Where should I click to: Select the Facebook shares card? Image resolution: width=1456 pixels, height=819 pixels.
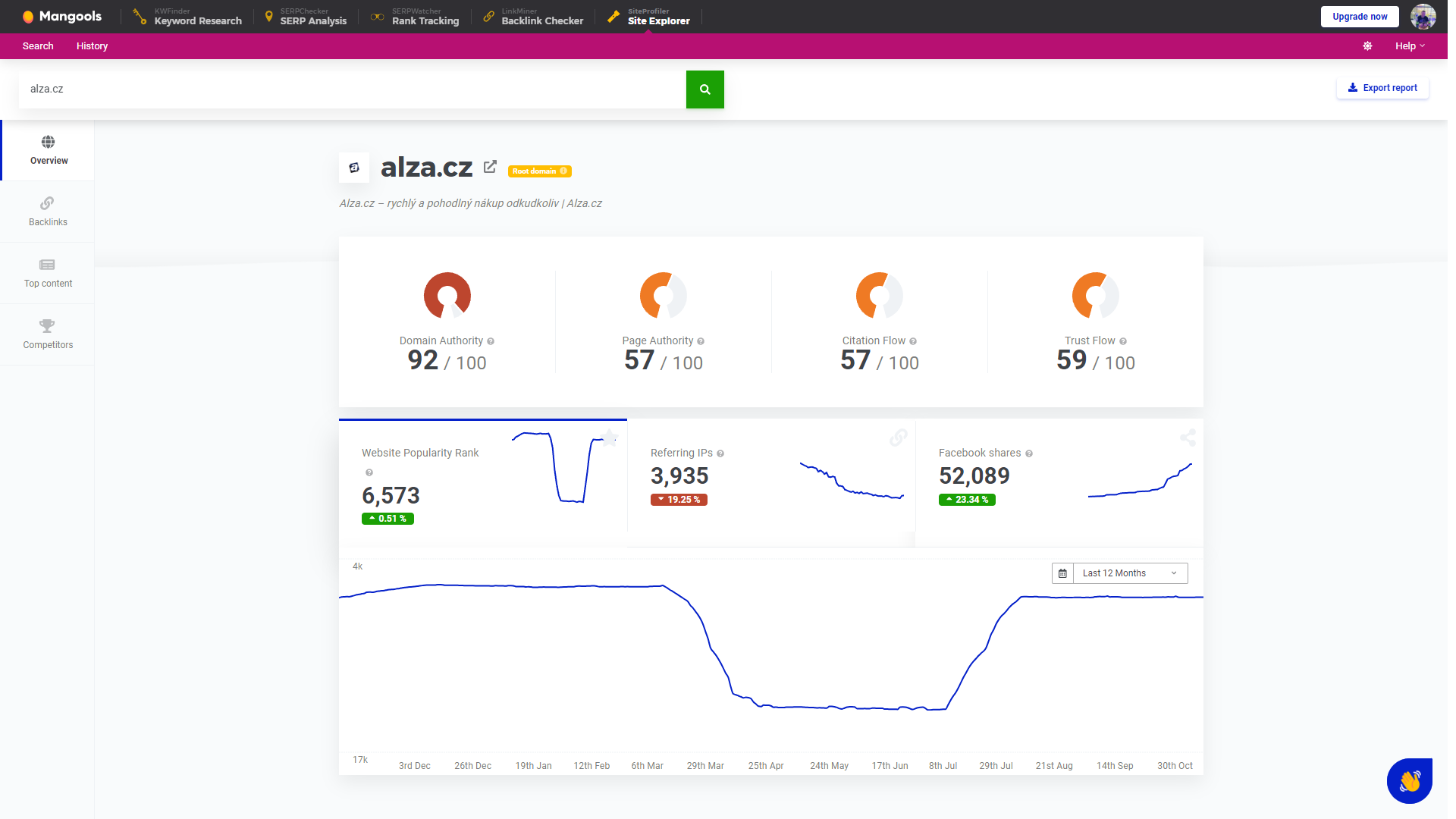click(x=1059, y=483)
